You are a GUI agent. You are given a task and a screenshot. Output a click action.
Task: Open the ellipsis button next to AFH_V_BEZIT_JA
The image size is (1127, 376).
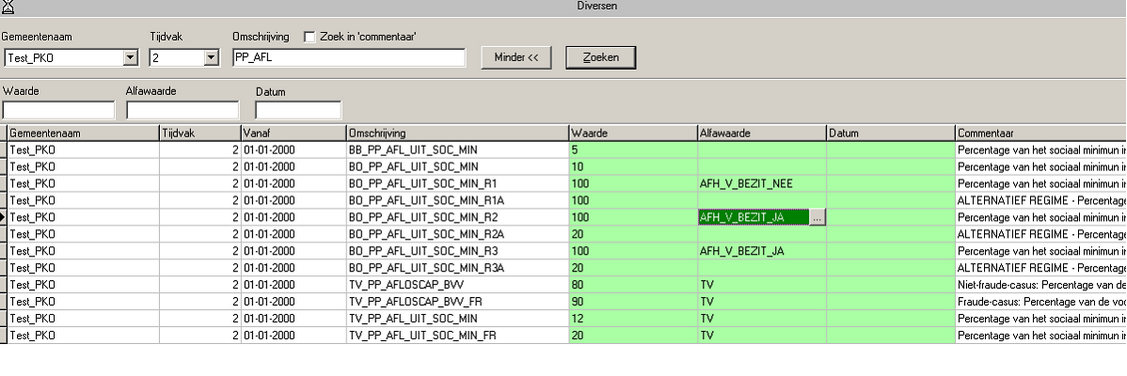tap(817, 218)
